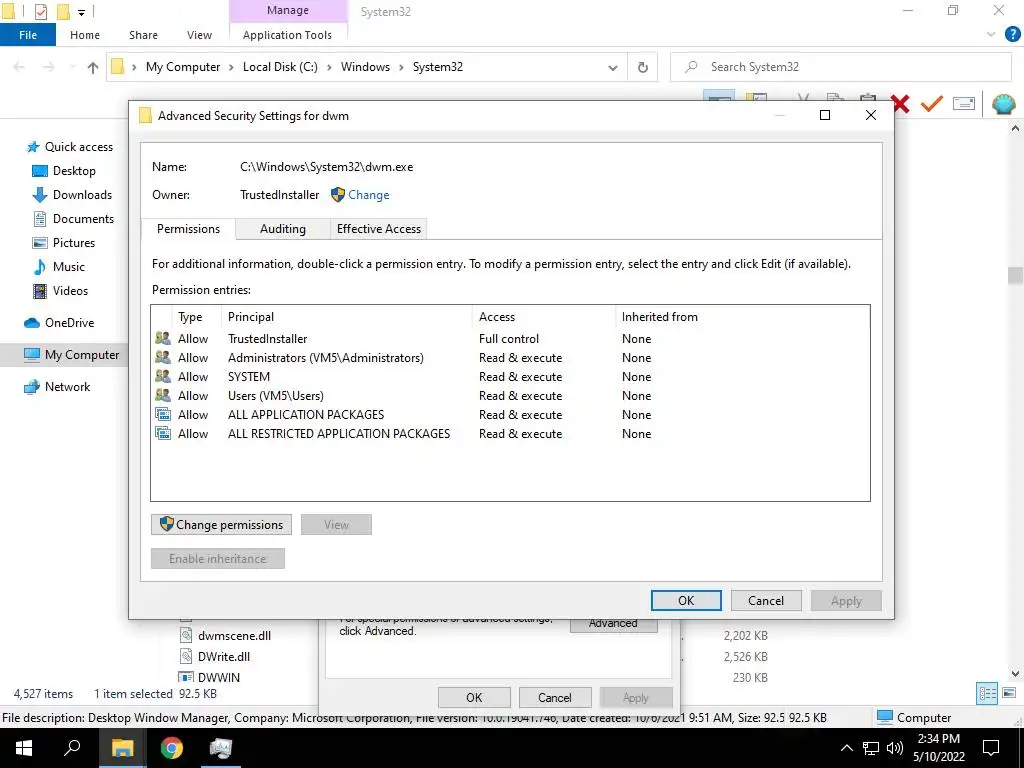Image resolution: width=1024 pixels, height=768 pixels.
Task: Open the Share ribbon tab
Action: (143, 35)
